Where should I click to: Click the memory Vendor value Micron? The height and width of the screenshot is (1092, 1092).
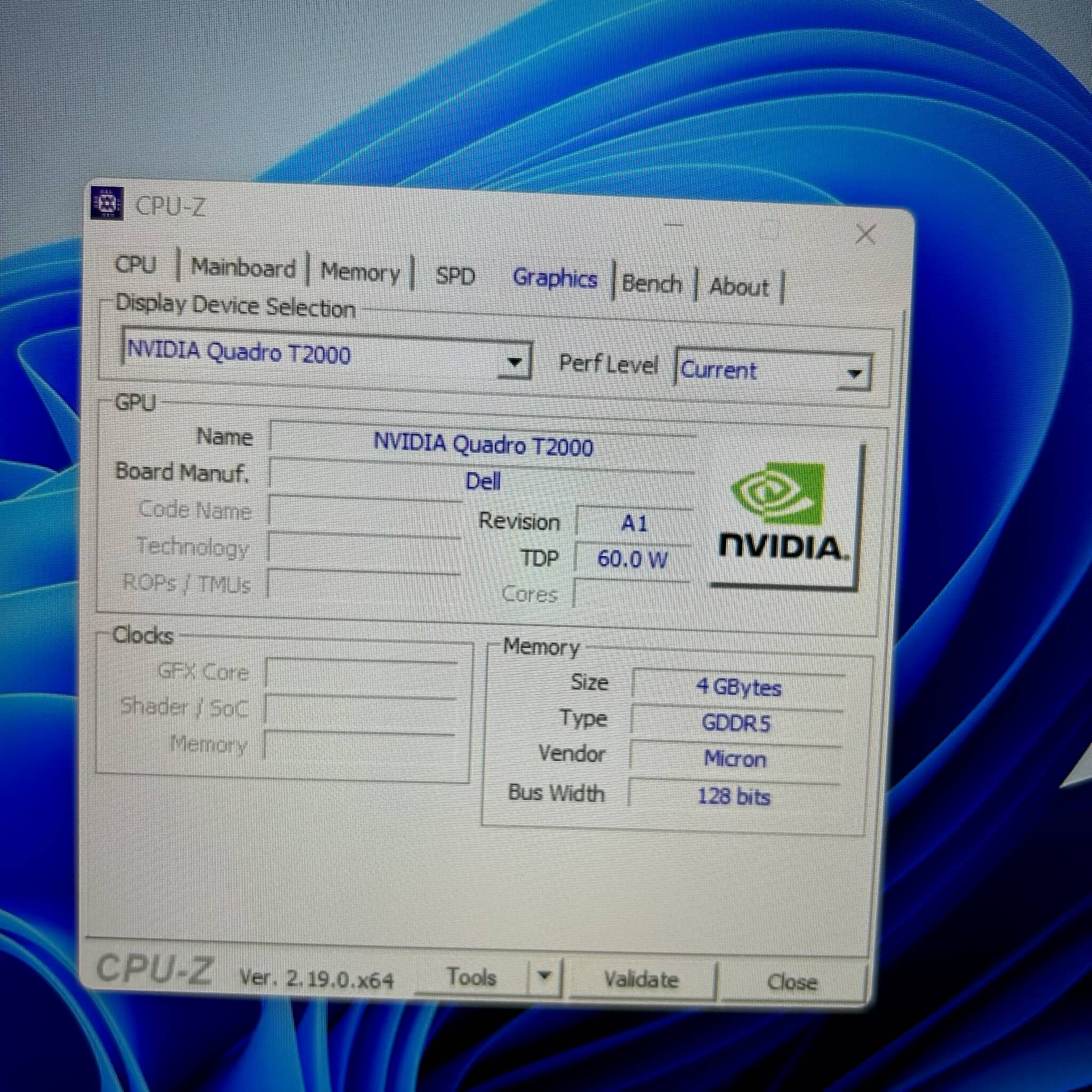point(735,759)
